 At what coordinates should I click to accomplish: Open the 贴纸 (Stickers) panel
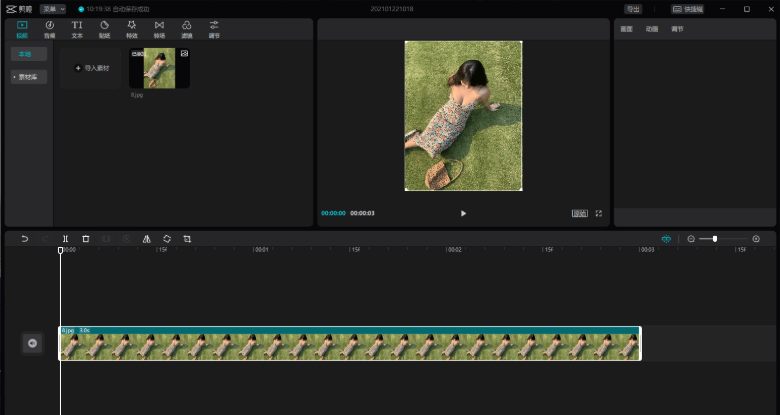pyautogui.click(x=104, y=28)
